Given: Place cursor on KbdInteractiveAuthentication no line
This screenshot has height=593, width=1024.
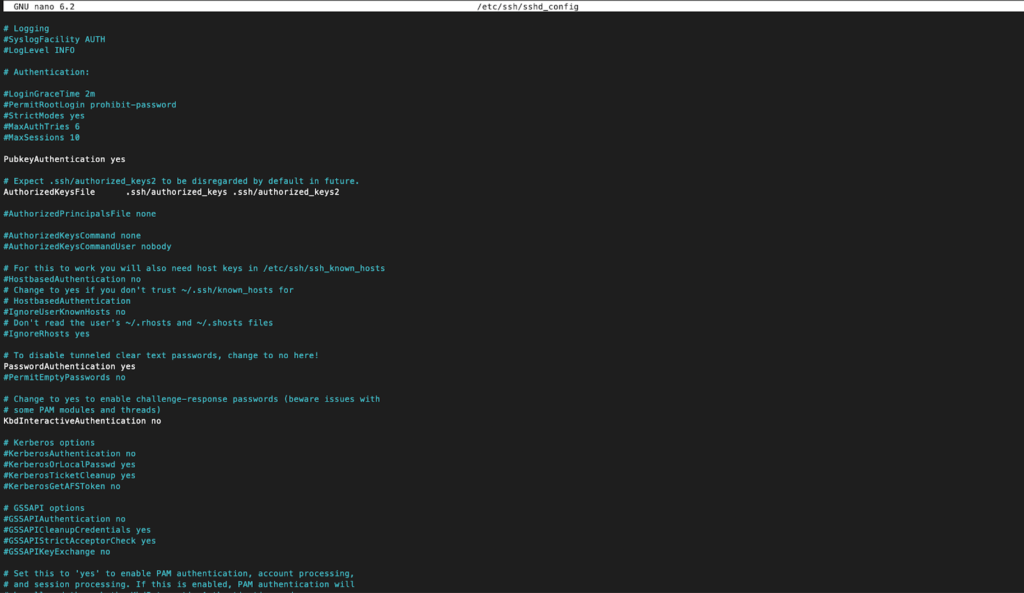Looking at the screenshot, I should point(82,421).
